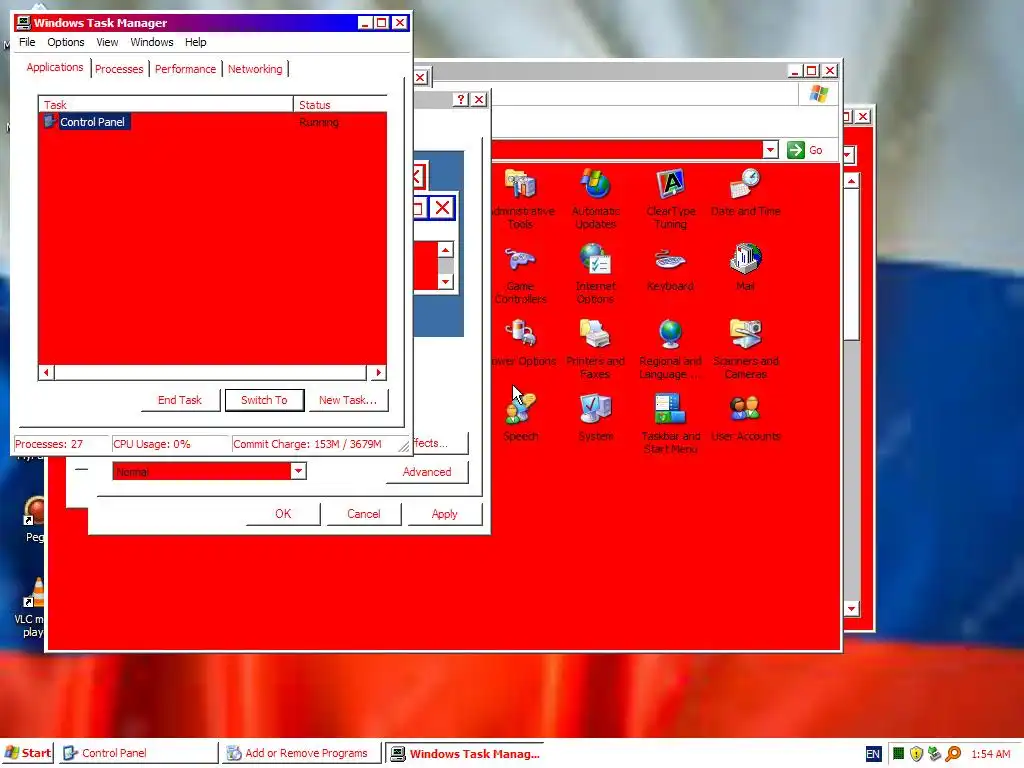Click scroll down arrow in preview message box
Screen dimensions: 1024x768
point(445,282)
